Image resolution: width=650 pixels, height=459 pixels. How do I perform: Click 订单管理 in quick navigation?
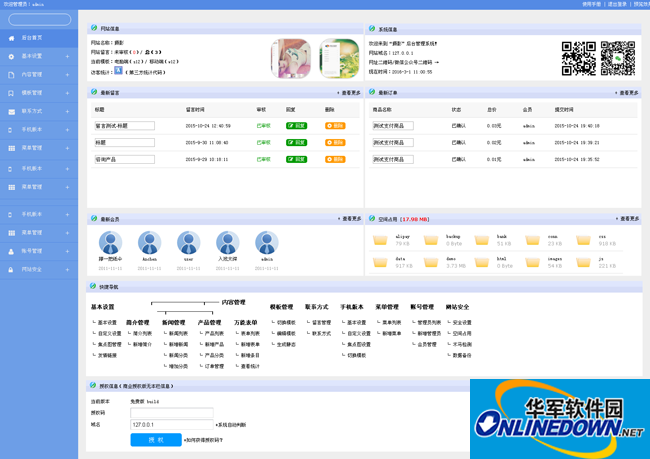click(214, 366)
